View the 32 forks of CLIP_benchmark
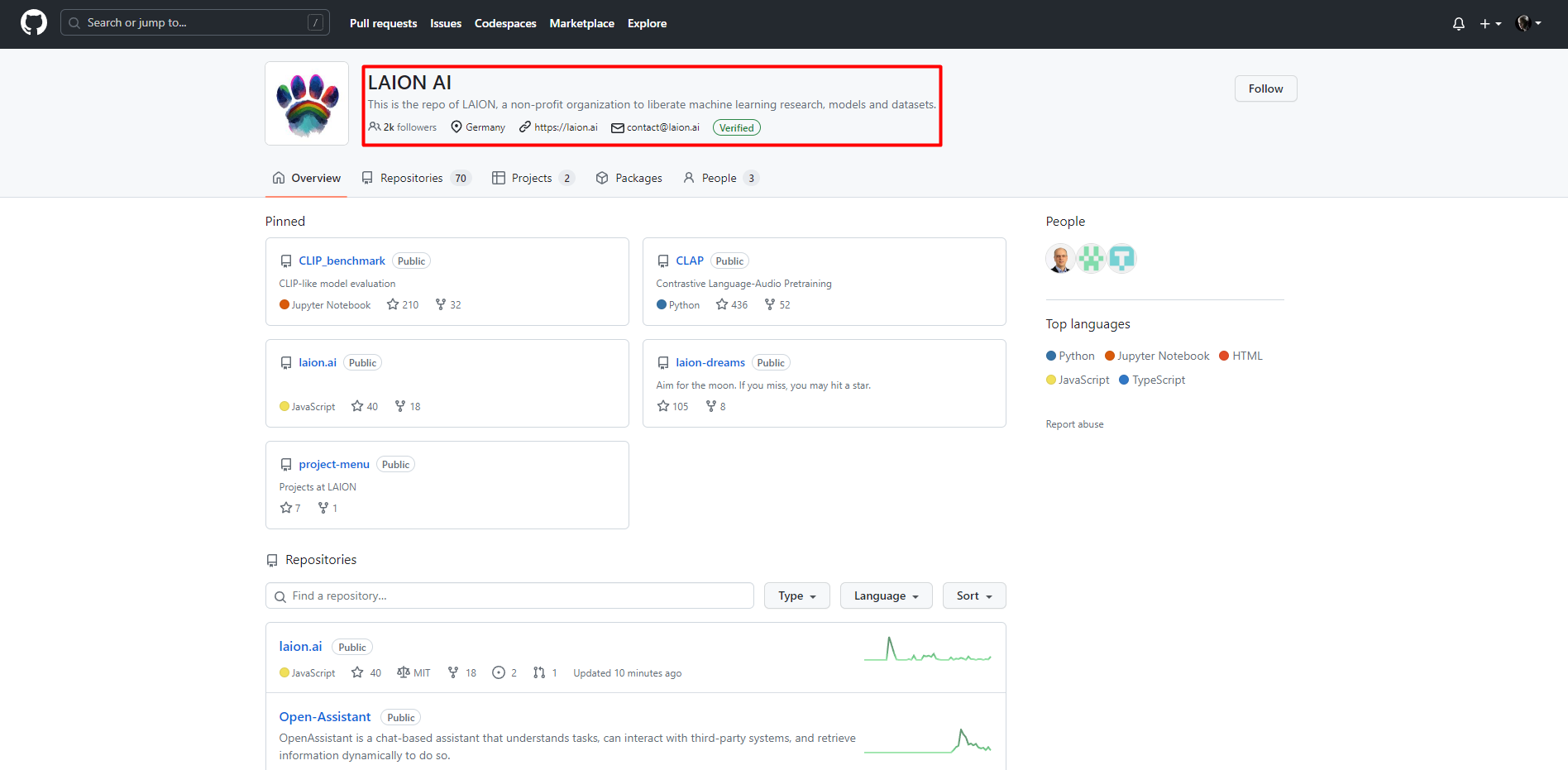 click(x=448, y=305)
